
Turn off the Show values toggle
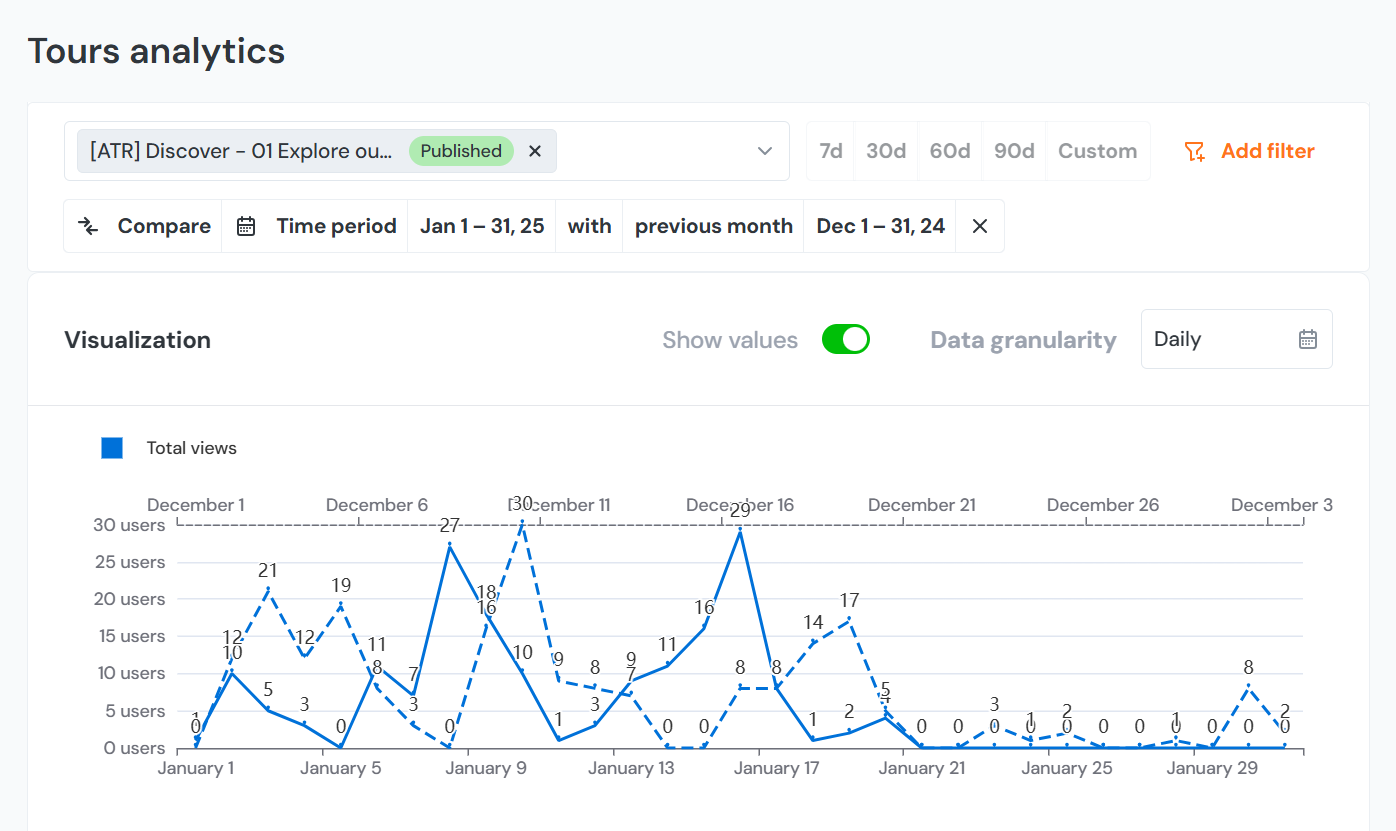845,340
